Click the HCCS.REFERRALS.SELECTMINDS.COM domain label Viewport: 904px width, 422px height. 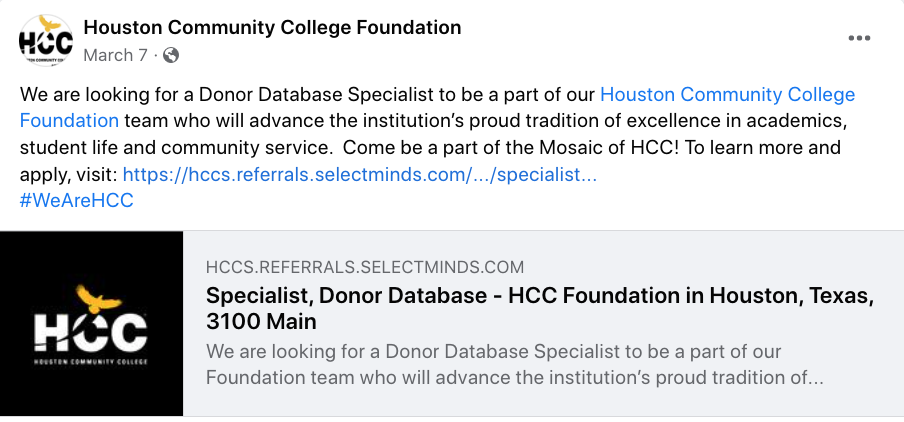coord(365,267)
